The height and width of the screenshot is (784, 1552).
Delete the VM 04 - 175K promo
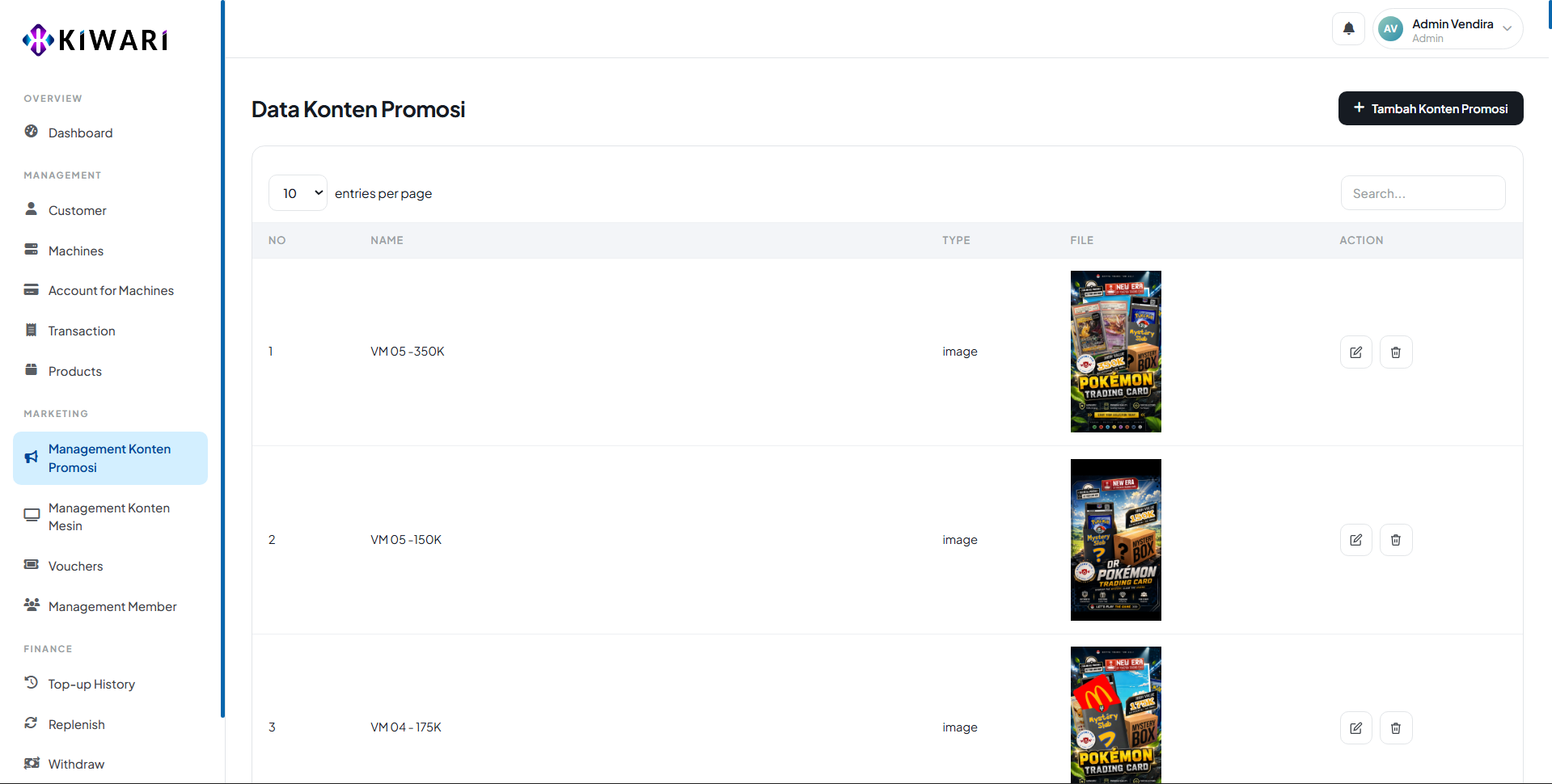click(1396, 728)
